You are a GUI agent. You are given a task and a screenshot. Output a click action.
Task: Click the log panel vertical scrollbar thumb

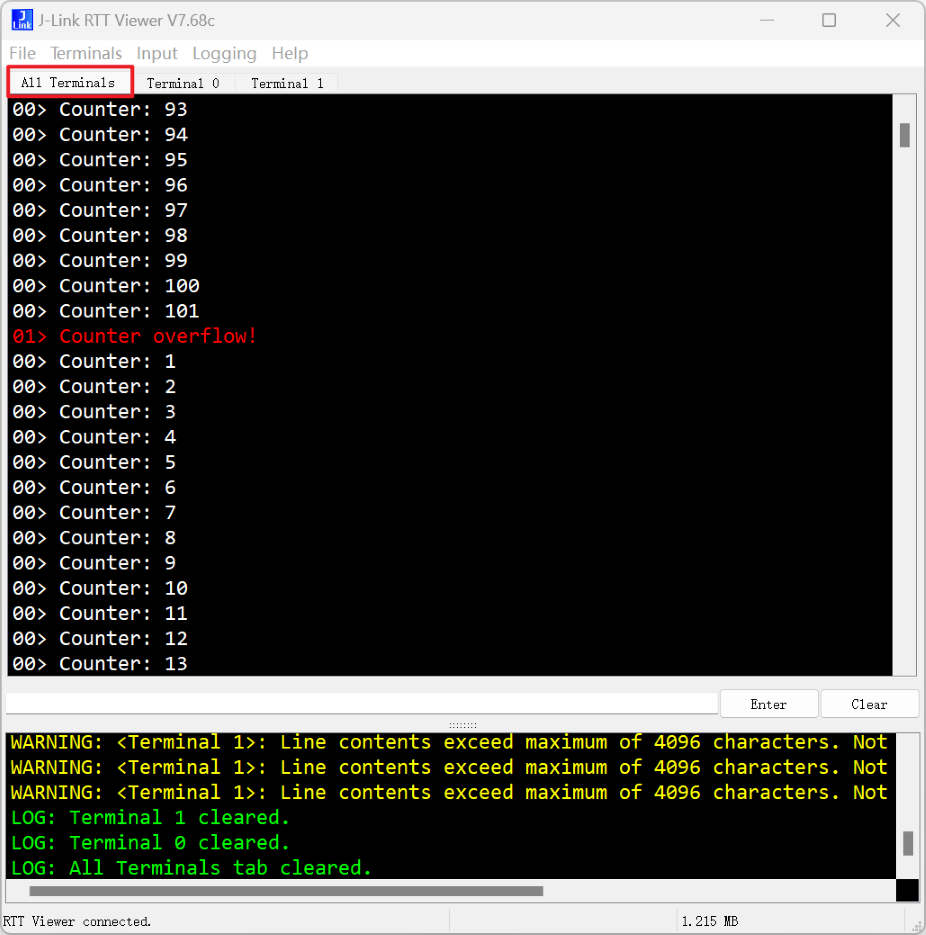[x=908, y=843]
